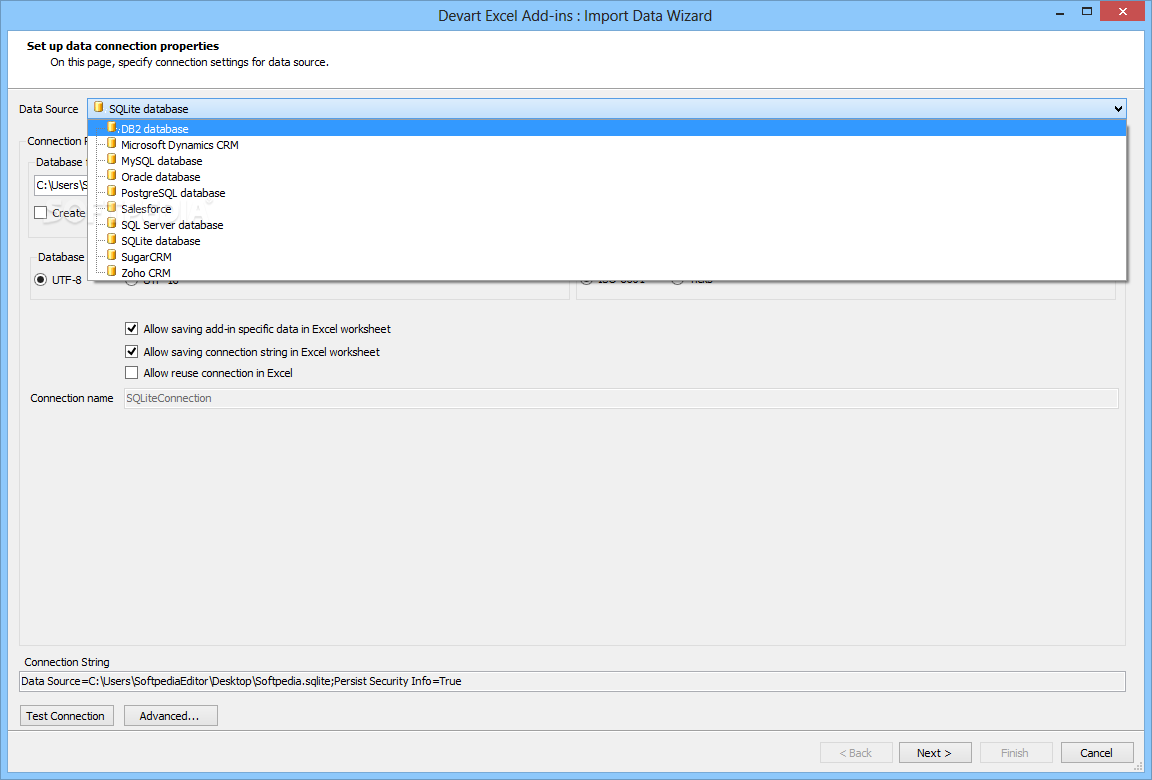Click the MySQL database cylinder icon

click(112, 160)
